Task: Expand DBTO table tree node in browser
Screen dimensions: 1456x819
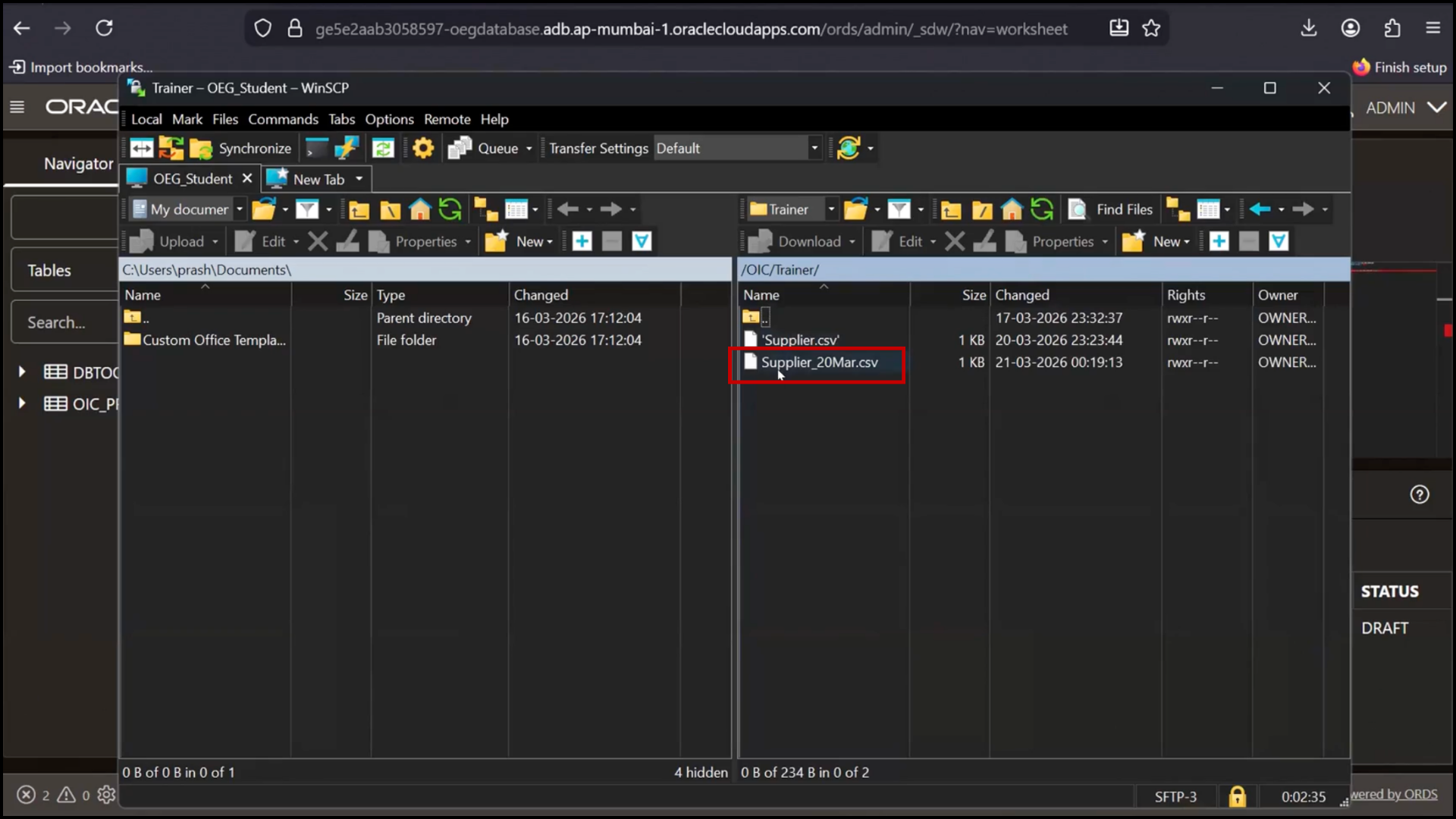Action: pyautogui.click(x=22, y=372)
